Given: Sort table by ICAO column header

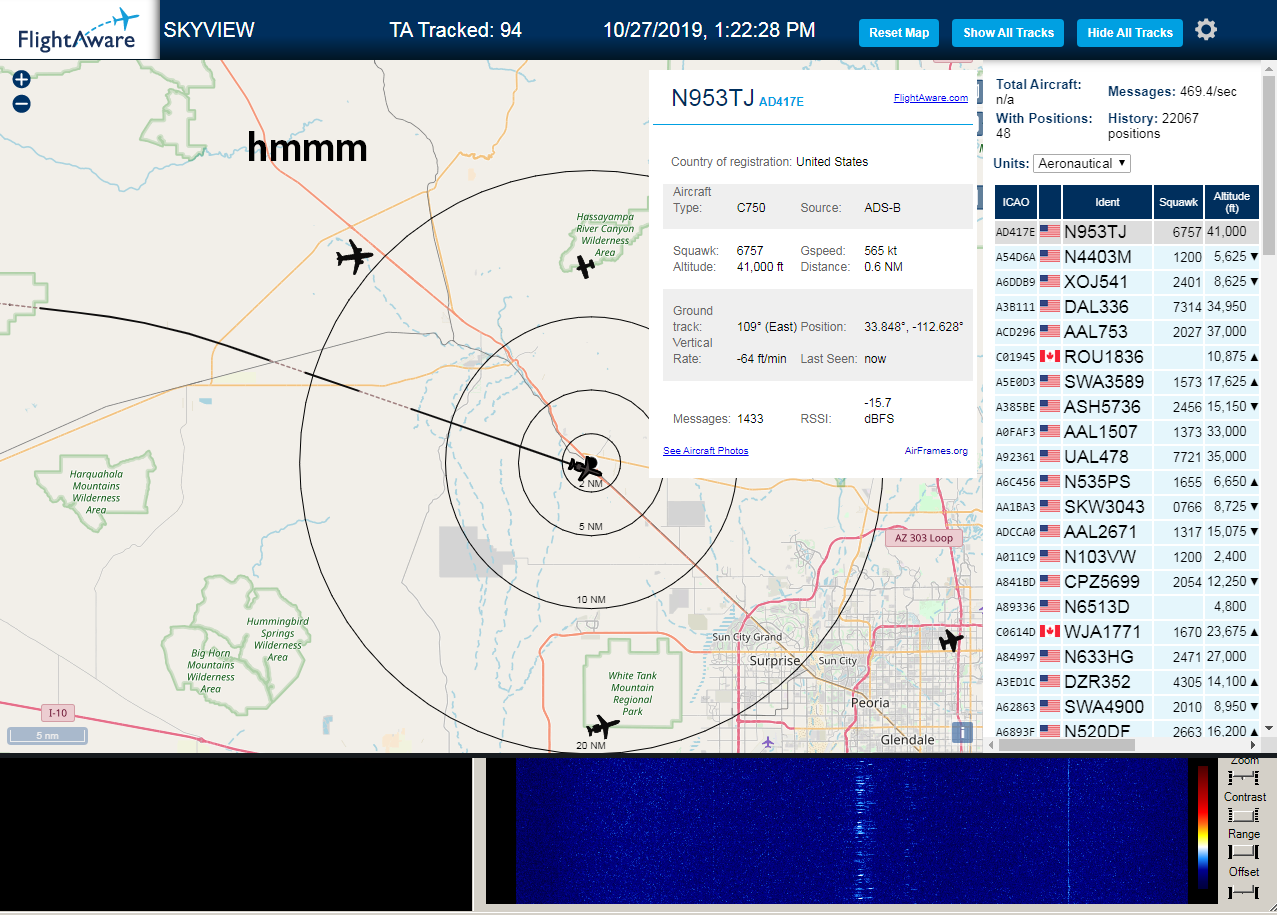Looking at the screenshot, I should 1015,202.
